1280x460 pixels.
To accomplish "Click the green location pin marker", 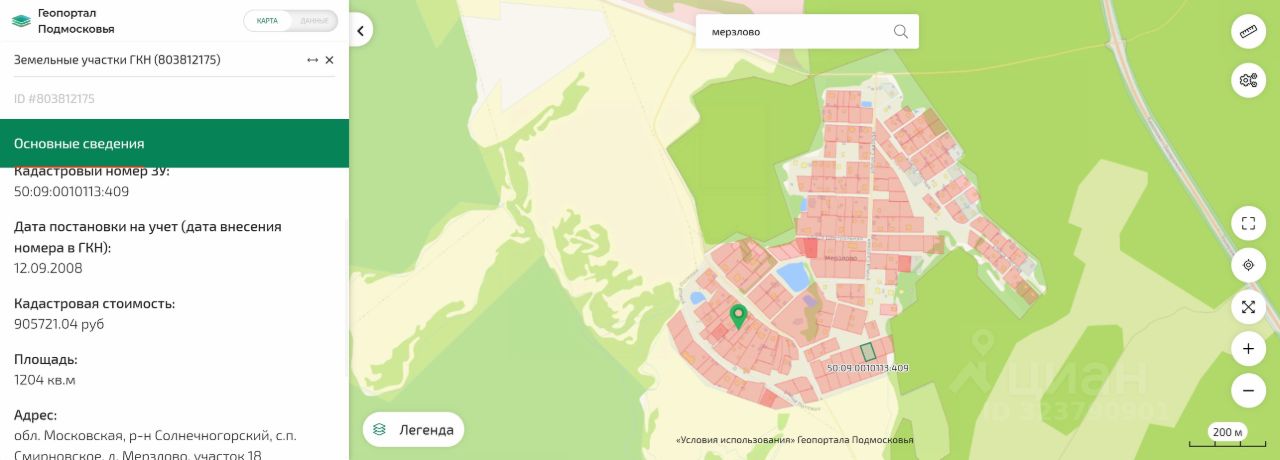I will coord(738,318).
